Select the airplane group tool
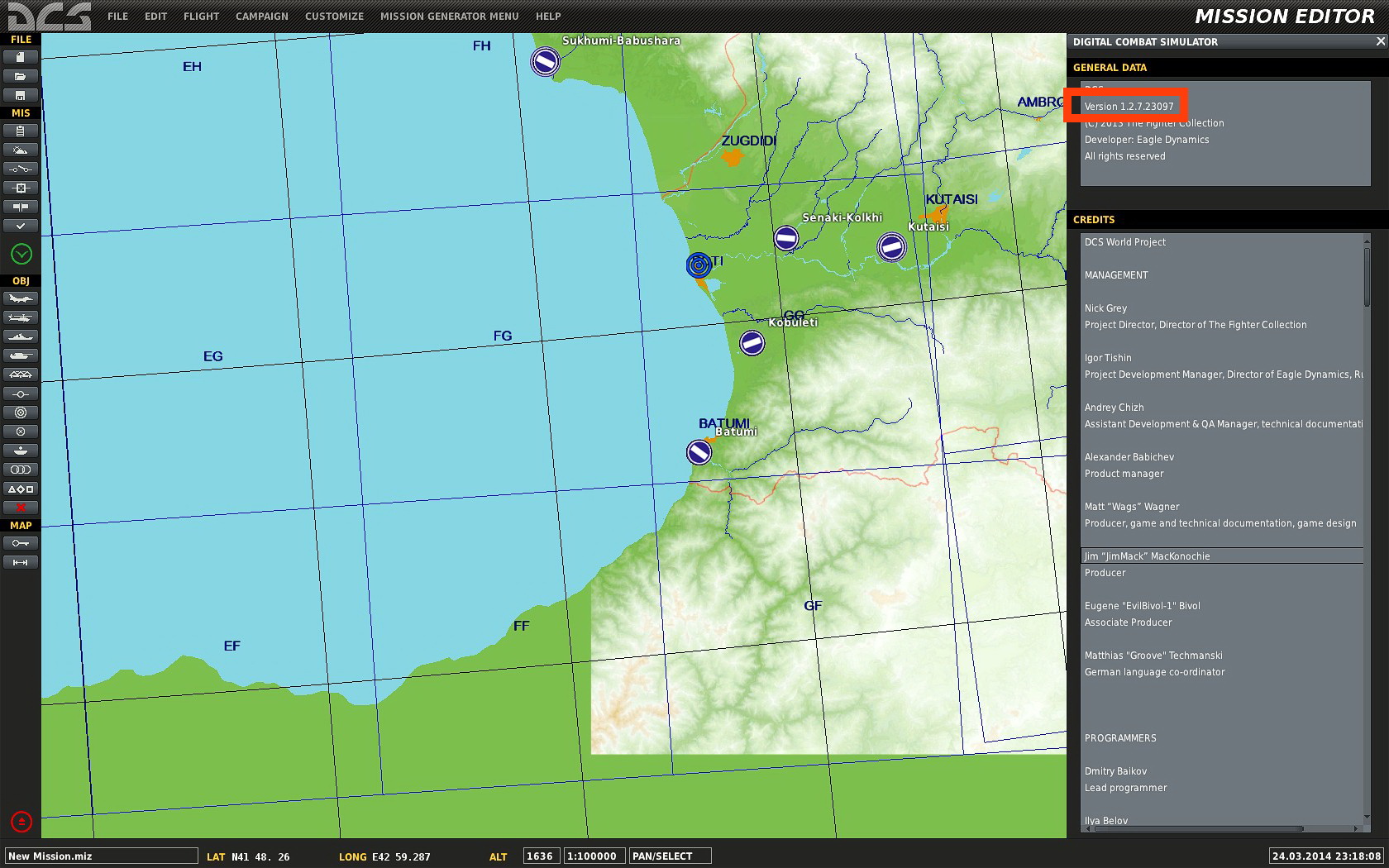 coord(21,298)
